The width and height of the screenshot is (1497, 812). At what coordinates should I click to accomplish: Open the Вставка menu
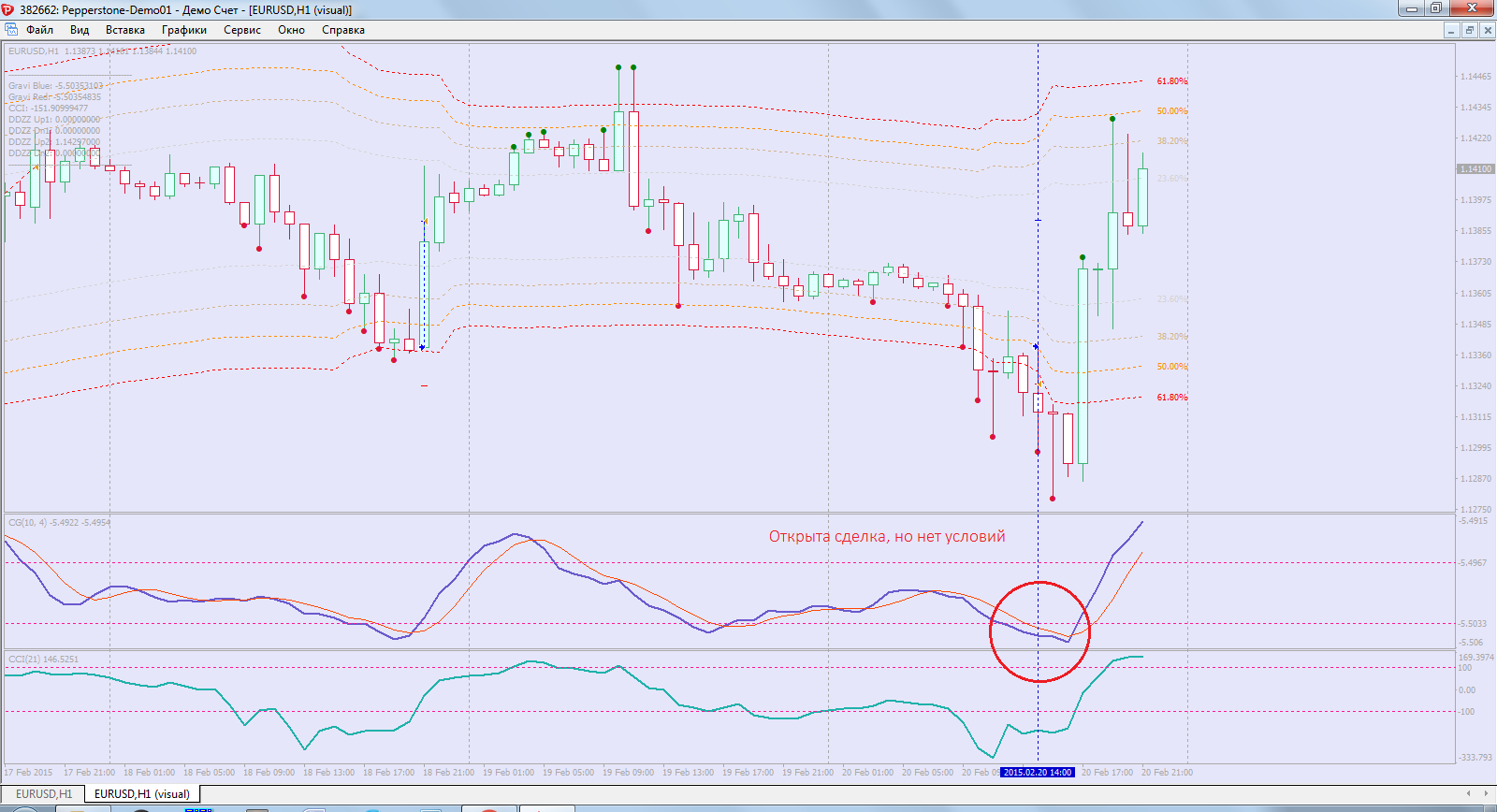tap(125, 30)
